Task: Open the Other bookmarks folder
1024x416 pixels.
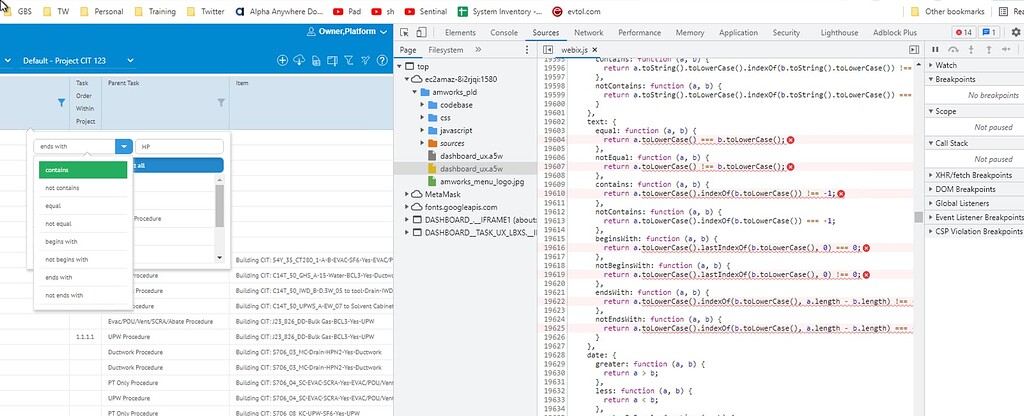Action: point(947,11)
